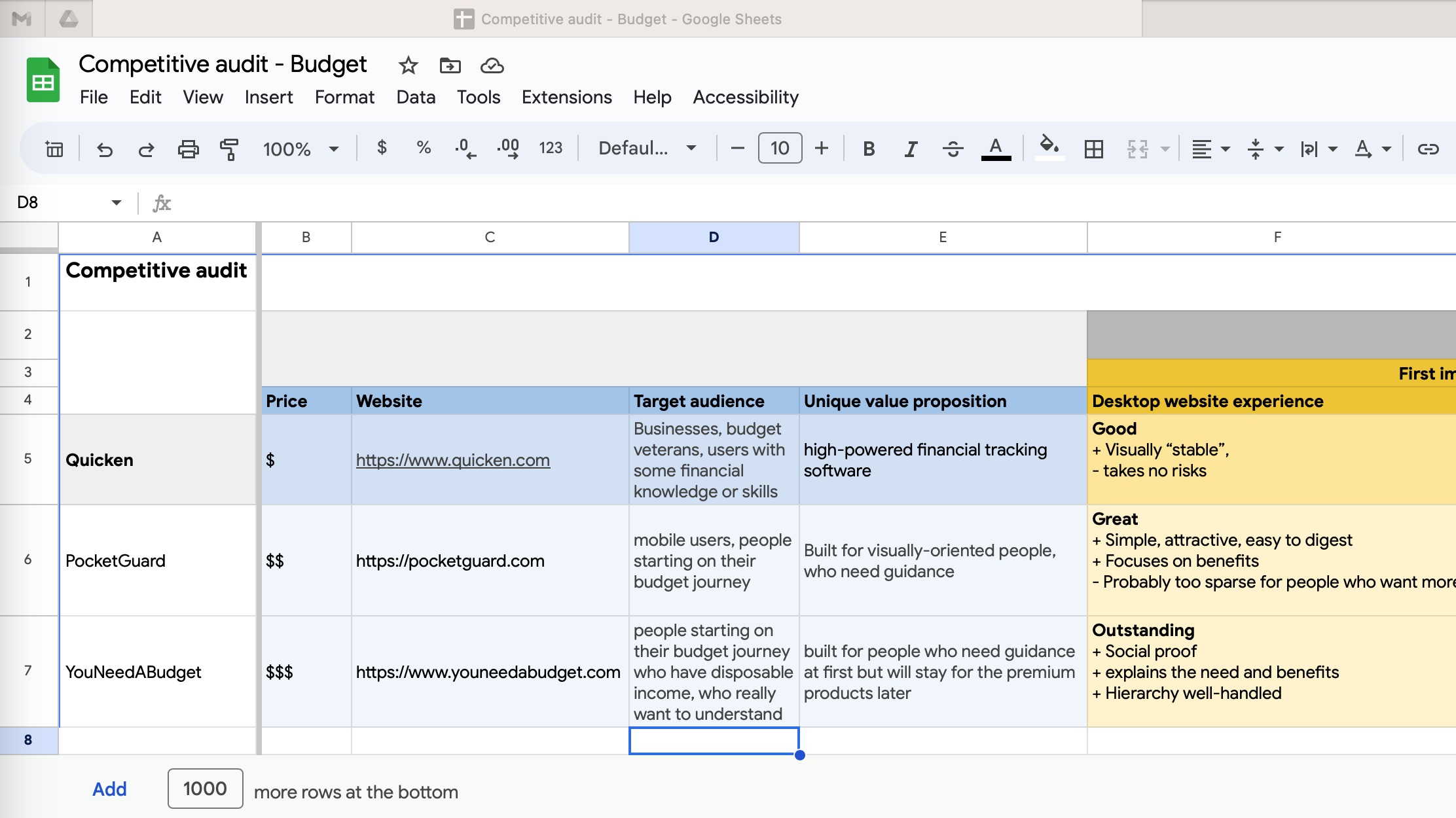Image resolution: width=1456 pixels, height=818 pixels.
Task: Decrease decimal places
Action: [465, 149]
